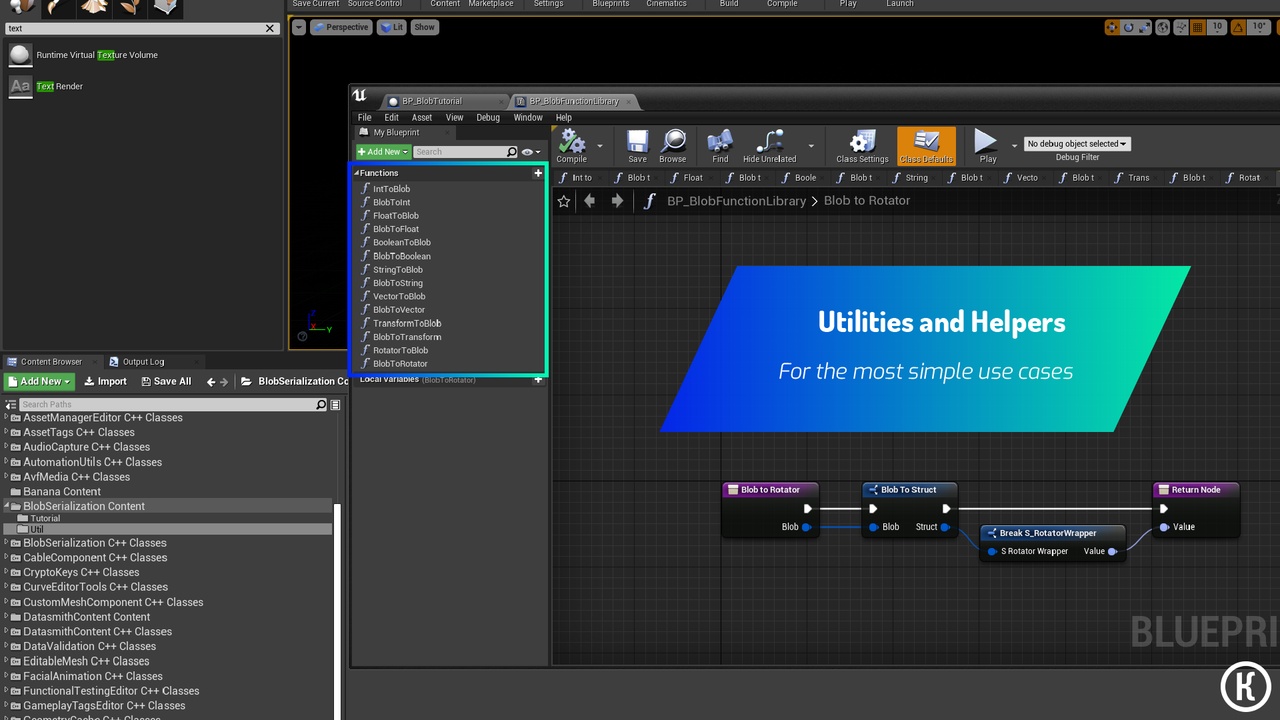Select the TransformToBlob function
The width and height of the screenshot is (1280, 720).
(x=407, y=323)
